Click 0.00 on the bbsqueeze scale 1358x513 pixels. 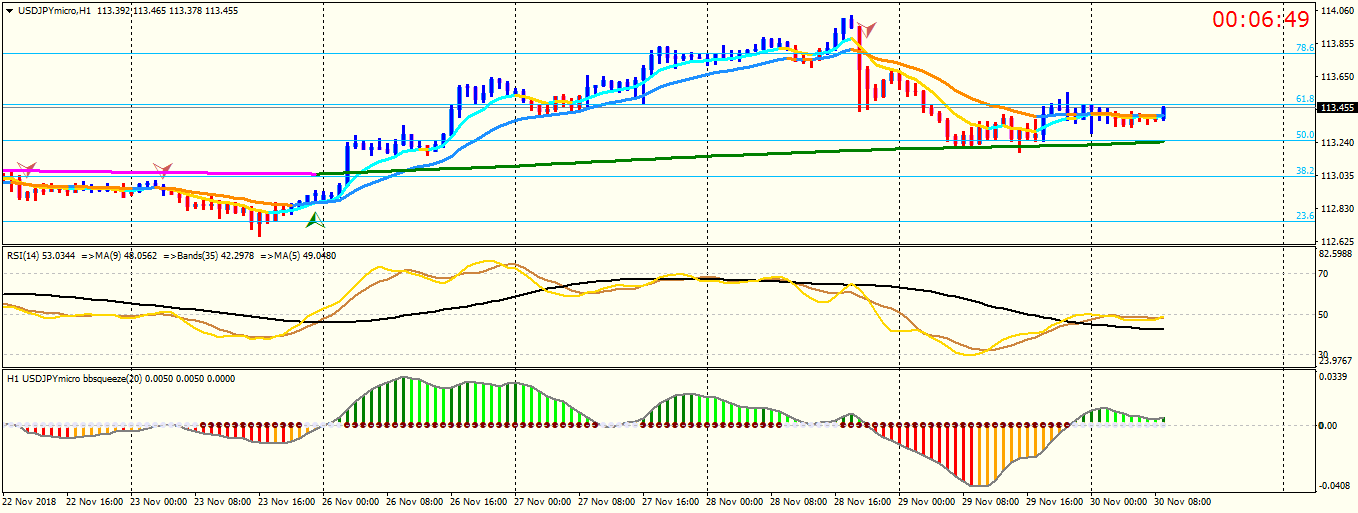[x=1329, y=426]
